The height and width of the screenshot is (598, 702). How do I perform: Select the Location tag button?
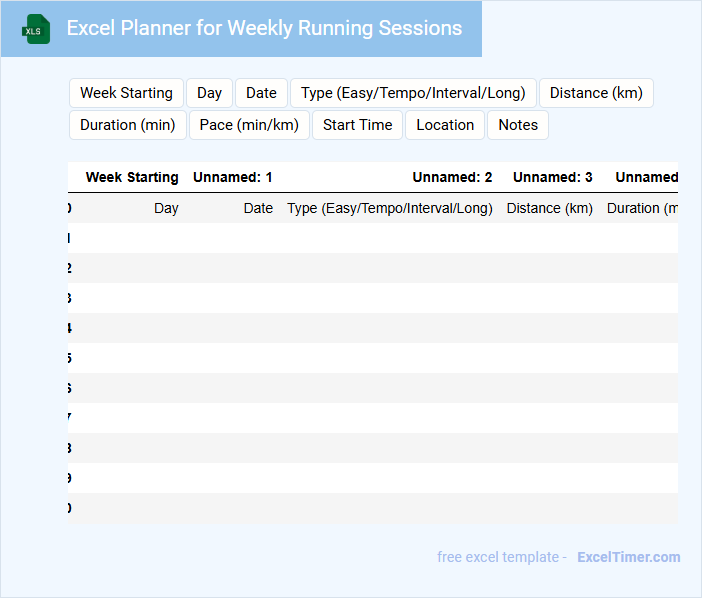445,125
